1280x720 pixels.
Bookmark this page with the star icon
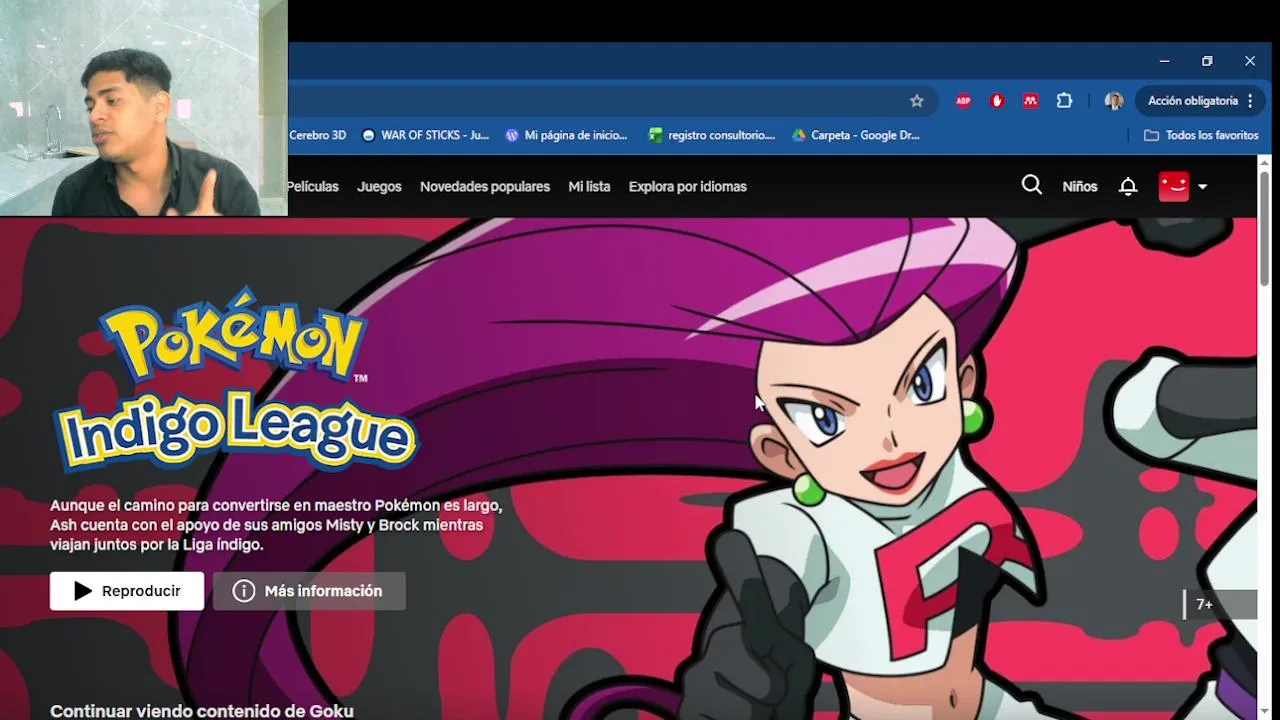(x=916, y=101)
